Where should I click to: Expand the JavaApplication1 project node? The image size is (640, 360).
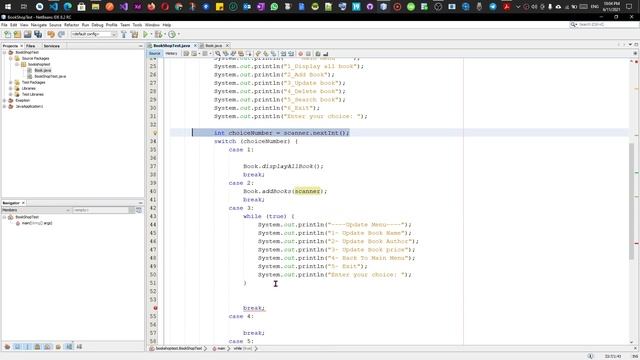coord(4,106)
